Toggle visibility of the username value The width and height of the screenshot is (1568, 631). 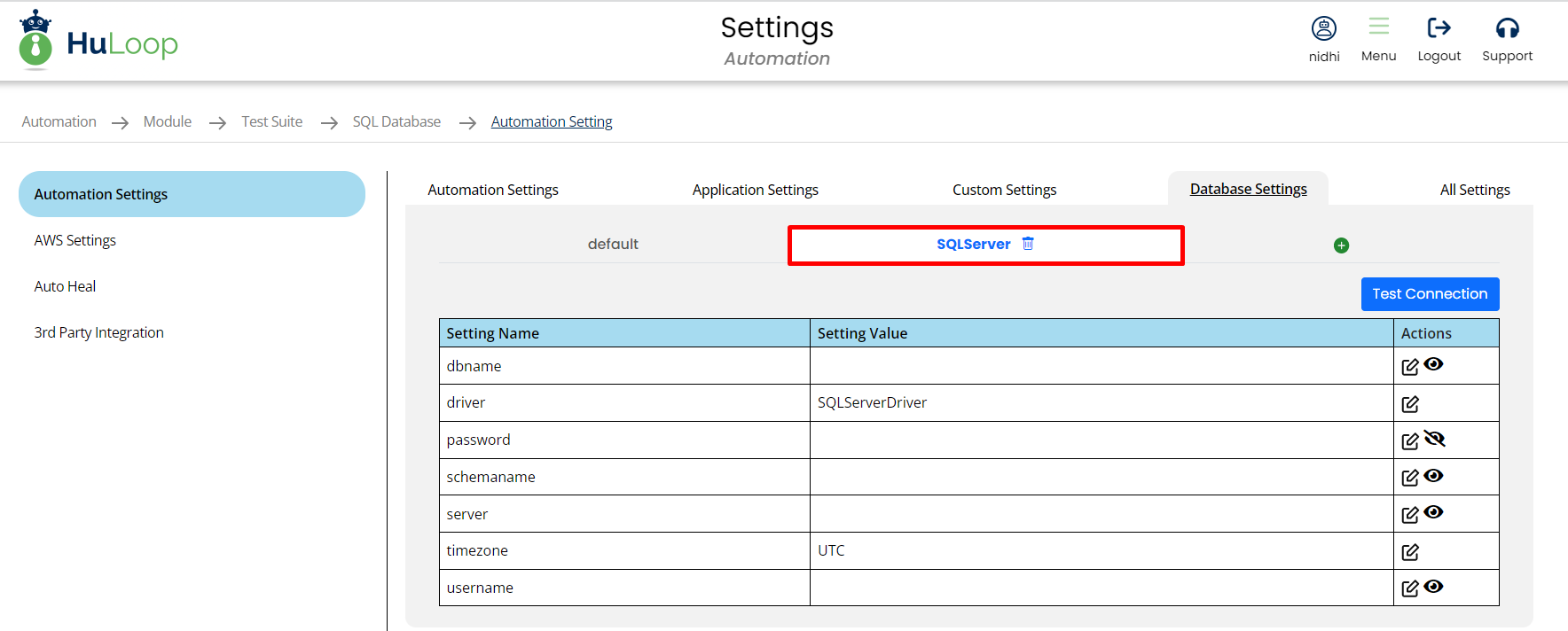click(1433, 586)
